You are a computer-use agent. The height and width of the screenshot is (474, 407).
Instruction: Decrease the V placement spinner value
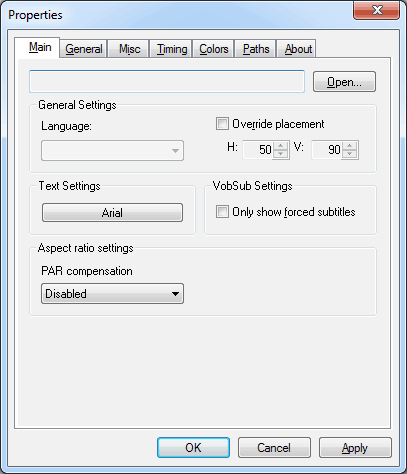click(350, 154)
